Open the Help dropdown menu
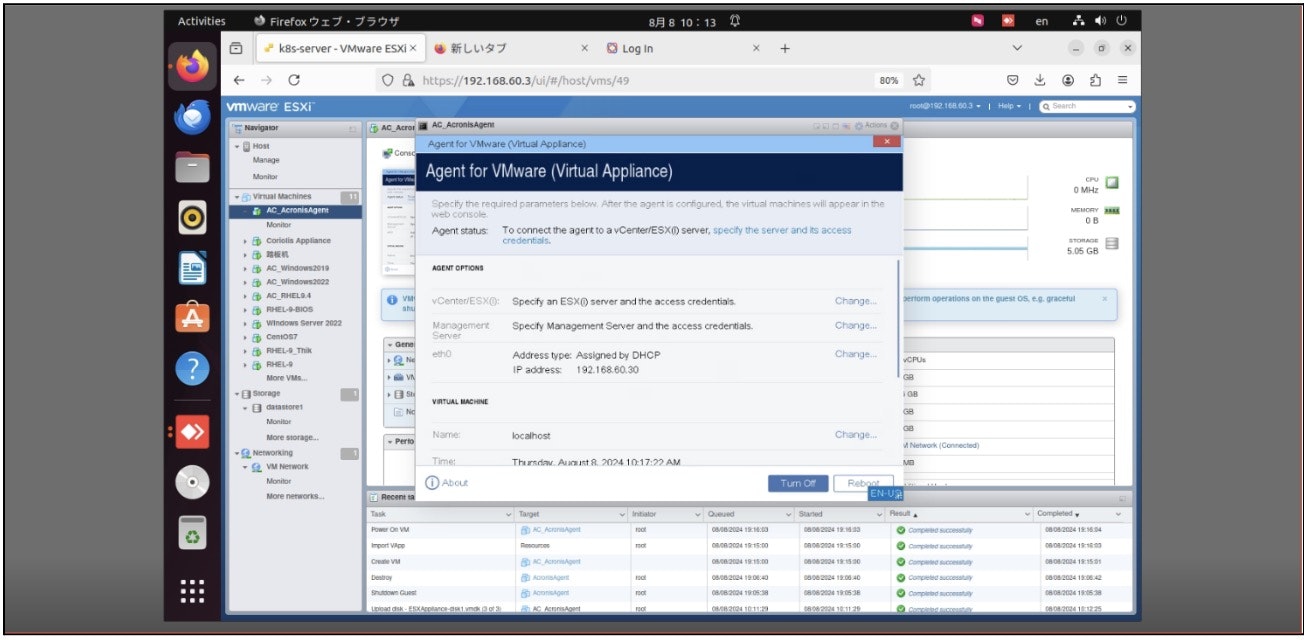This screenshot has height=640, width=1304. tap(1011, 106)
